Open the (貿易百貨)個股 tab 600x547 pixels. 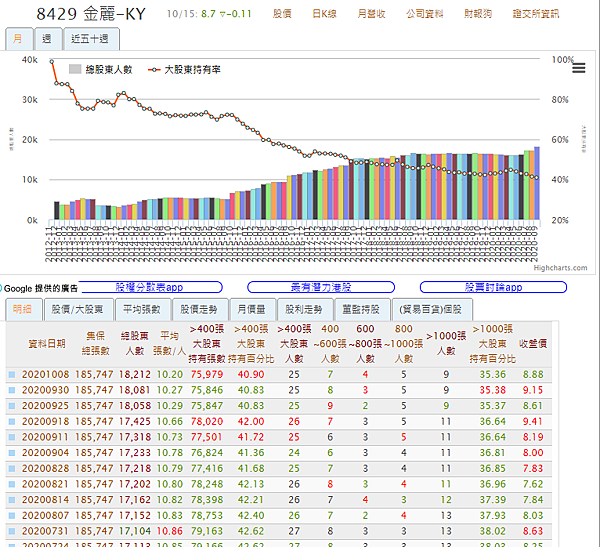(432, 309)
